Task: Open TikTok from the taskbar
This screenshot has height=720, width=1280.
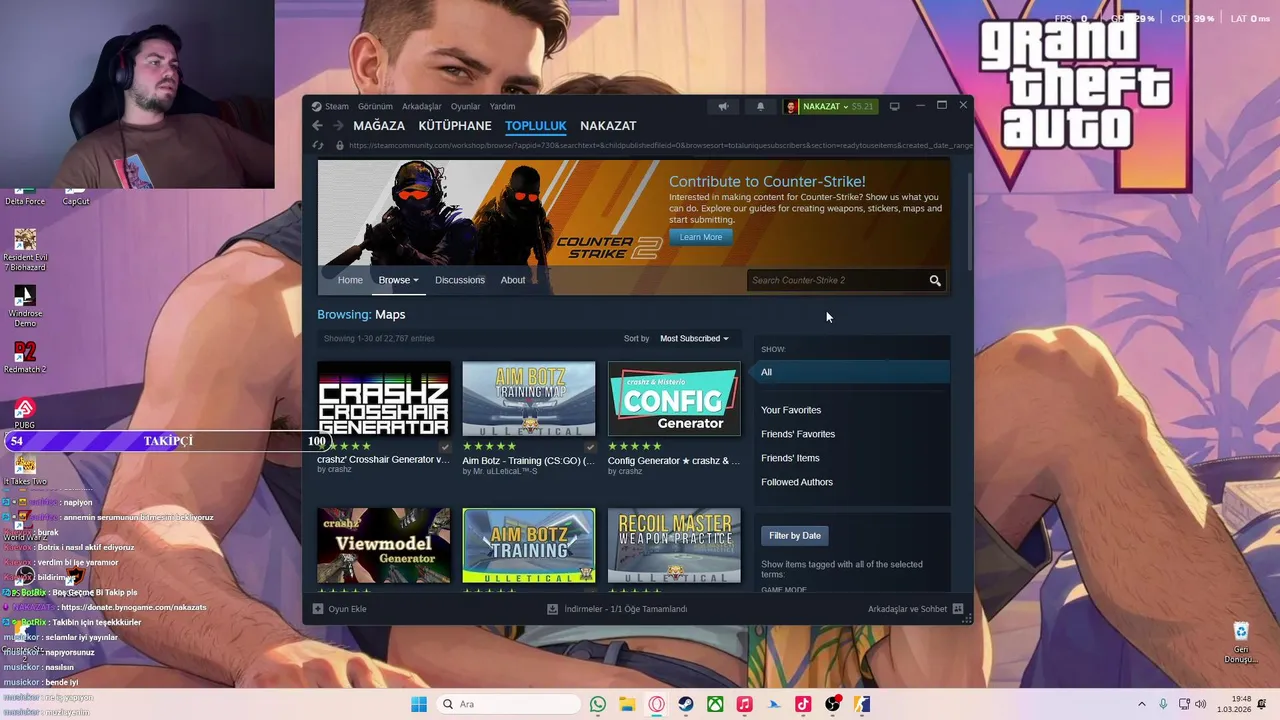Action: pyautogui.click(x=803, y=704)
